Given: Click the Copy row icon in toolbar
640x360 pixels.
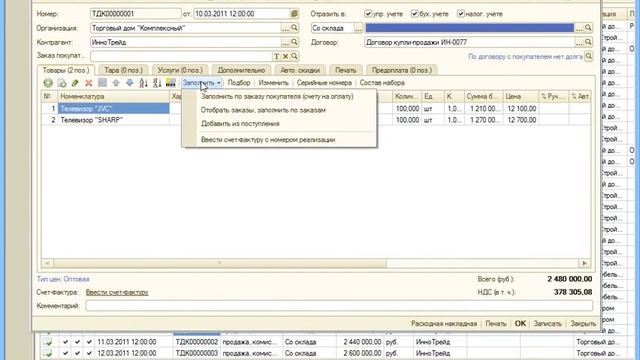Looking at the screenshot, I should [x=62, y=83].
